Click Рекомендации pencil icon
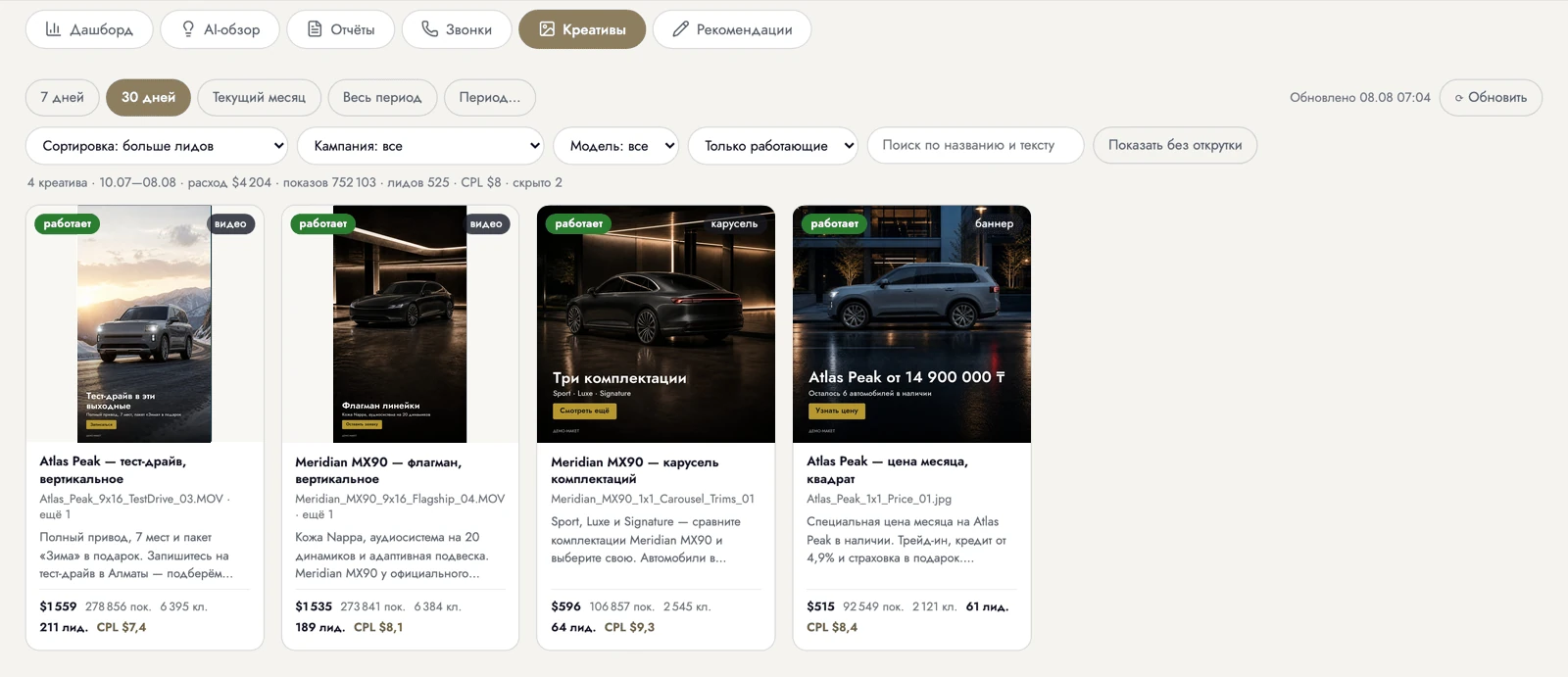This screenshot has width=1568, height=677. click(x=680, y=29)
